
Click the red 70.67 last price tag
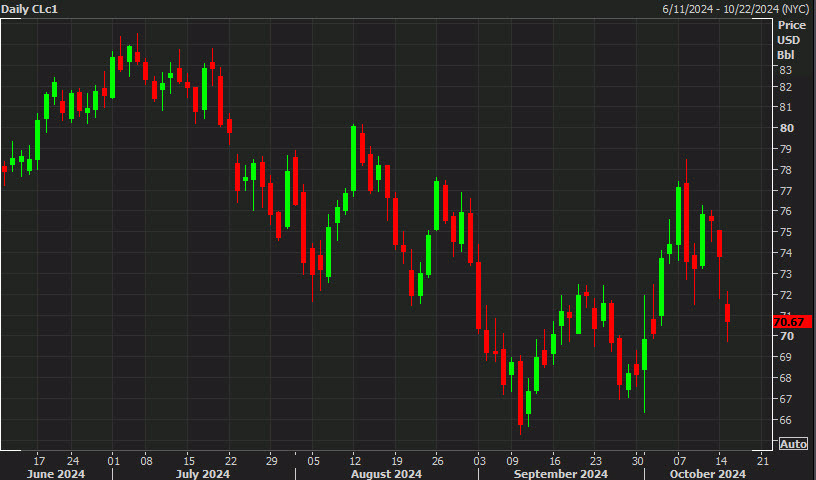(792, 322)
